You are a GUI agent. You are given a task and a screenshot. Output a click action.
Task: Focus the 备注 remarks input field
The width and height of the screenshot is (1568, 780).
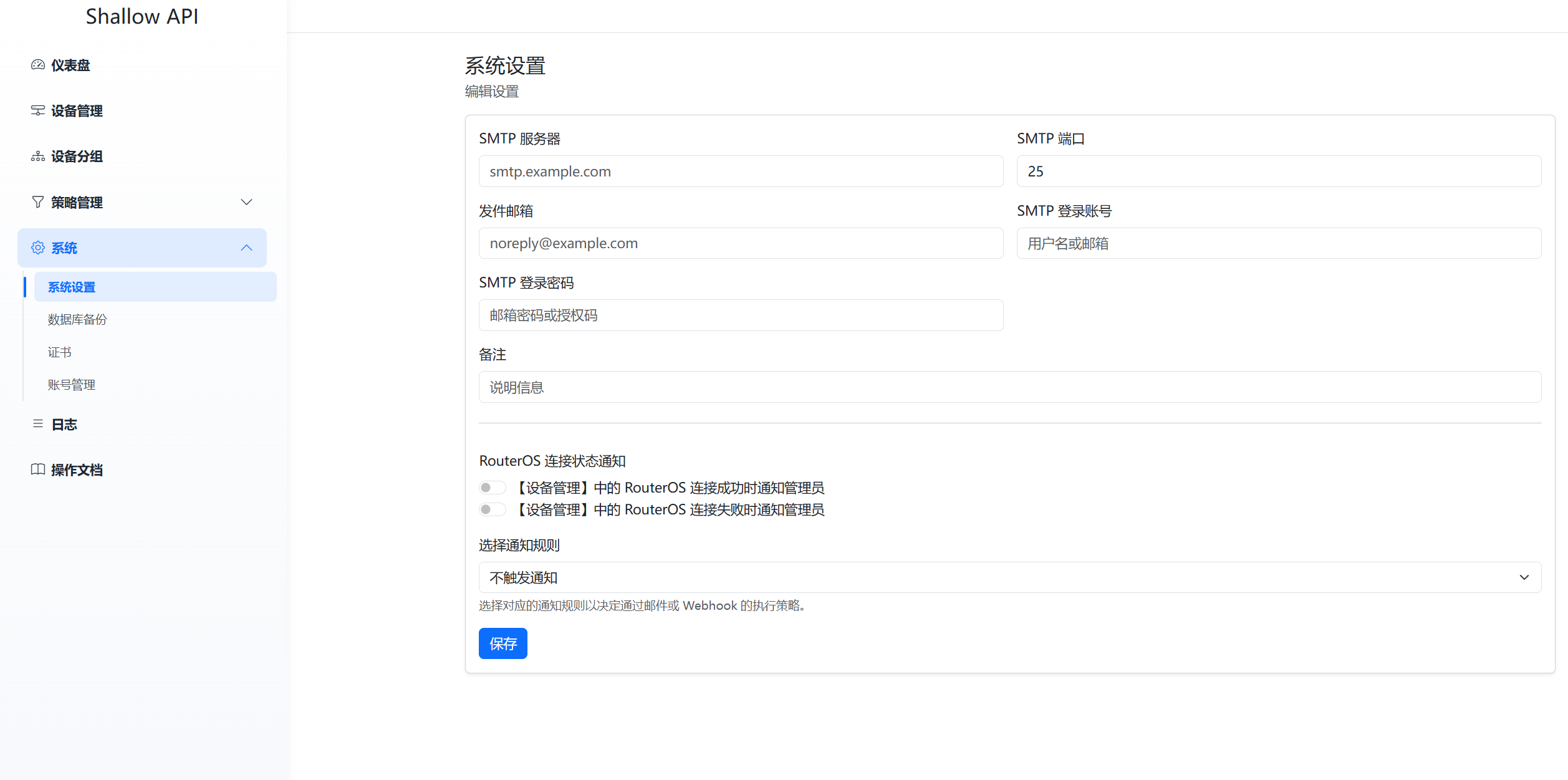click(x=1009, y=387)
